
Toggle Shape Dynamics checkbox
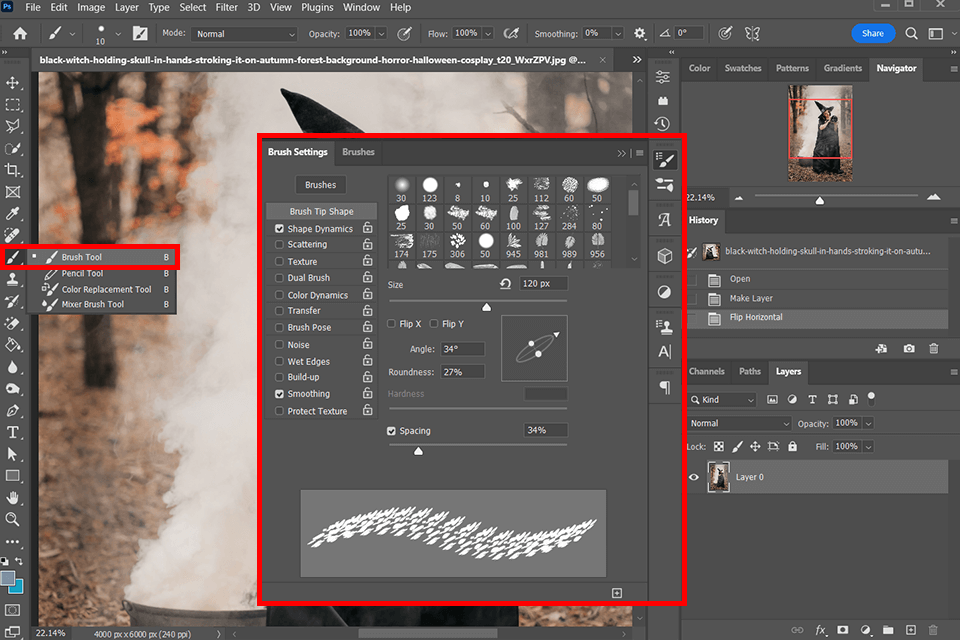coord(279,228)
